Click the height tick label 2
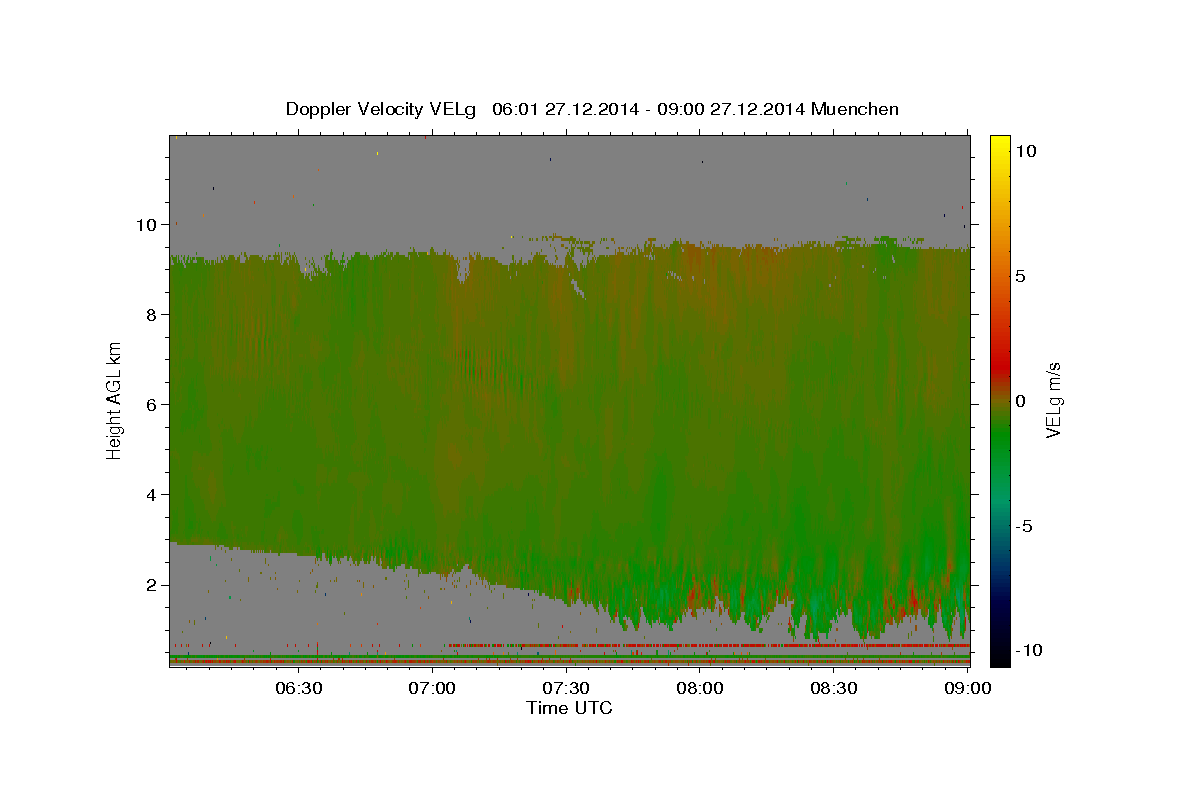The width and height of the screenshot is (1200, 800). pos(152,585)
